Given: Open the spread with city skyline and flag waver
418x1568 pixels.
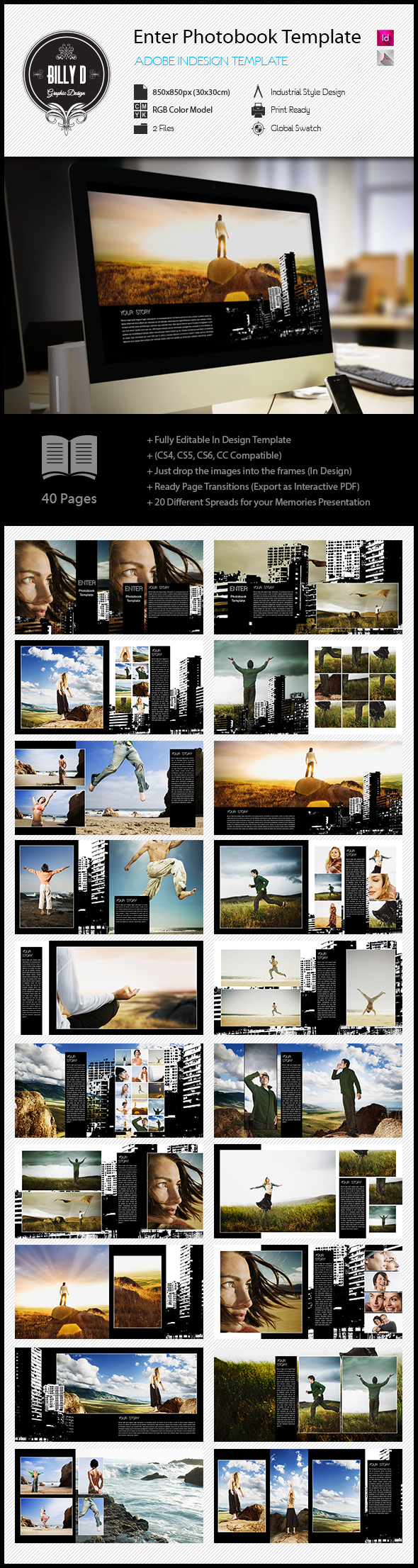Looking at the screenshot, I should pyautogui.click(x=308, y=587).
